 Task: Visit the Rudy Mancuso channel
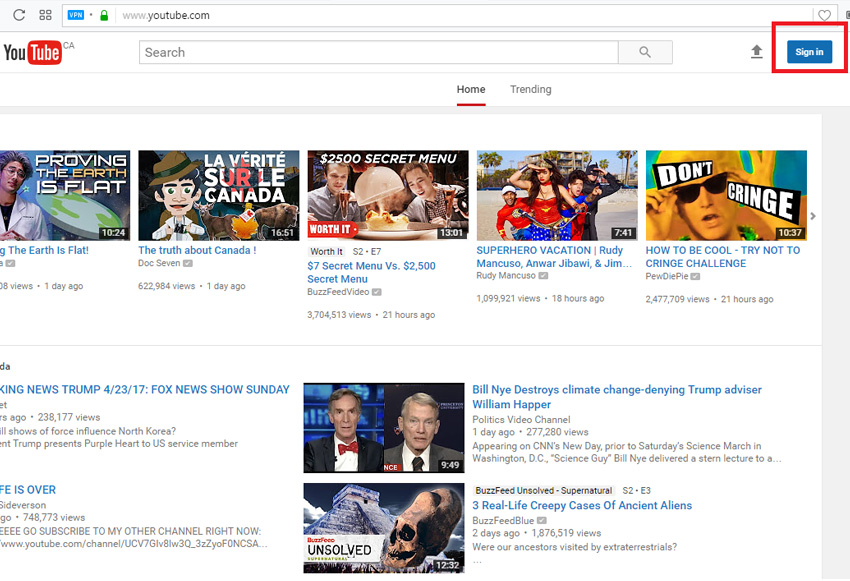(x=506, y=276)
